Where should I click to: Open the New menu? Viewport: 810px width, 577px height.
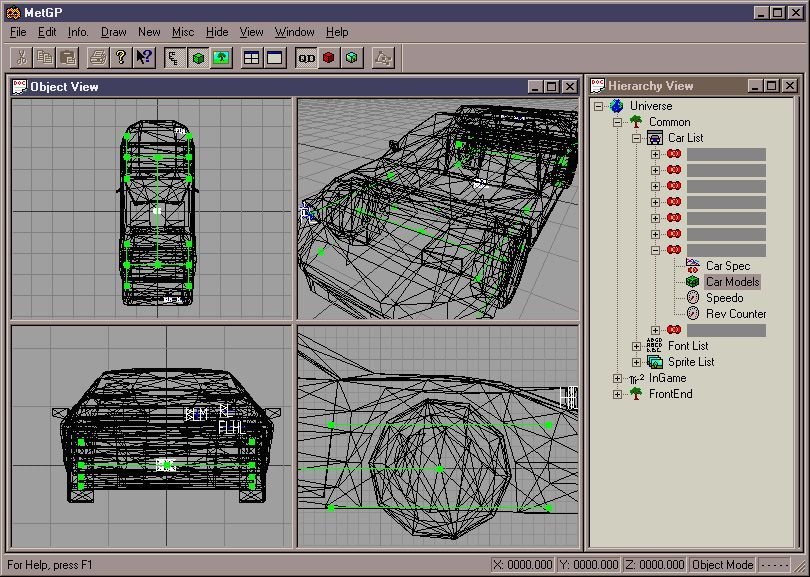click(x=149, y=32)
